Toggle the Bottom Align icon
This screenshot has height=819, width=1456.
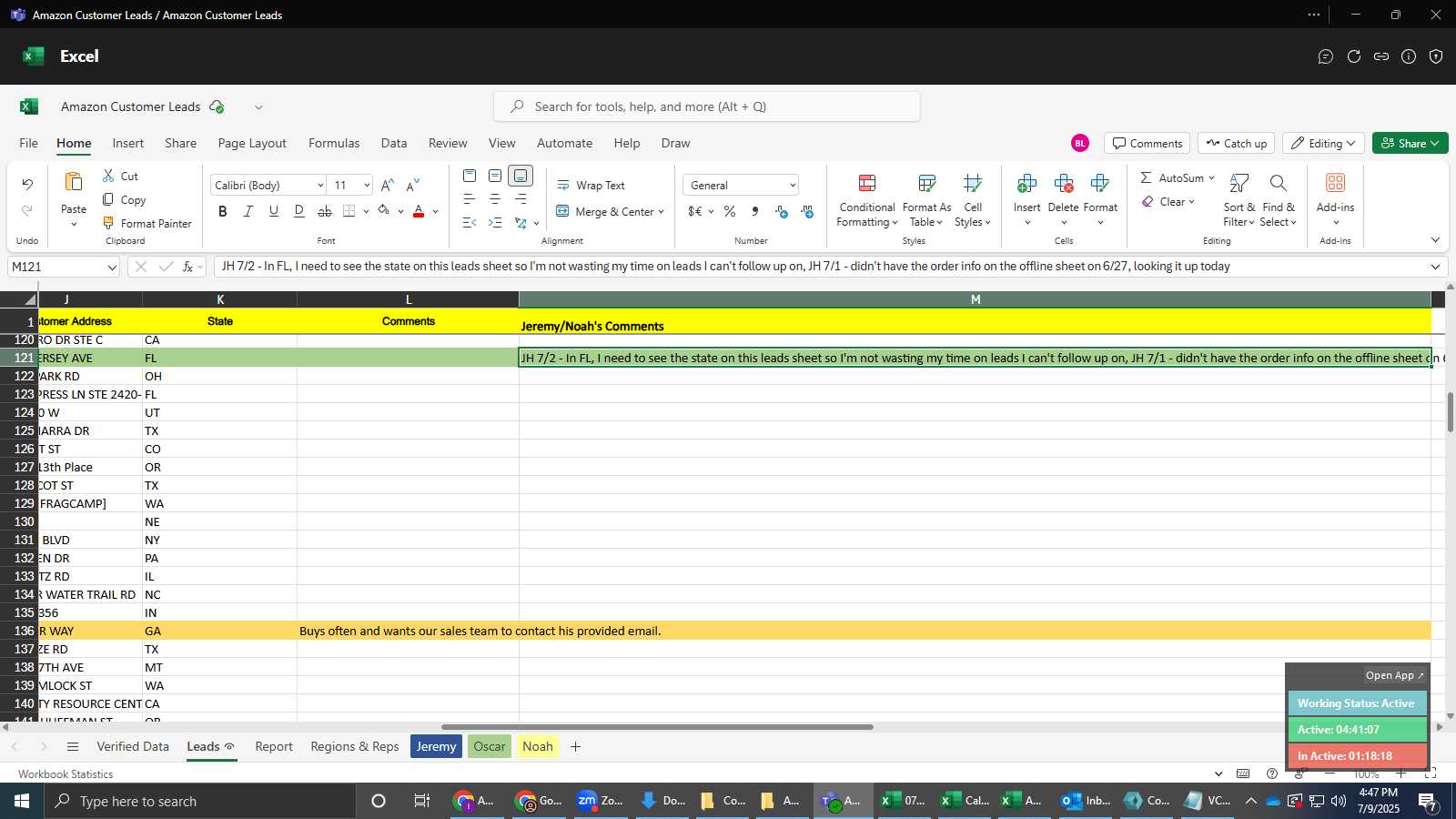tap(521, 176)
